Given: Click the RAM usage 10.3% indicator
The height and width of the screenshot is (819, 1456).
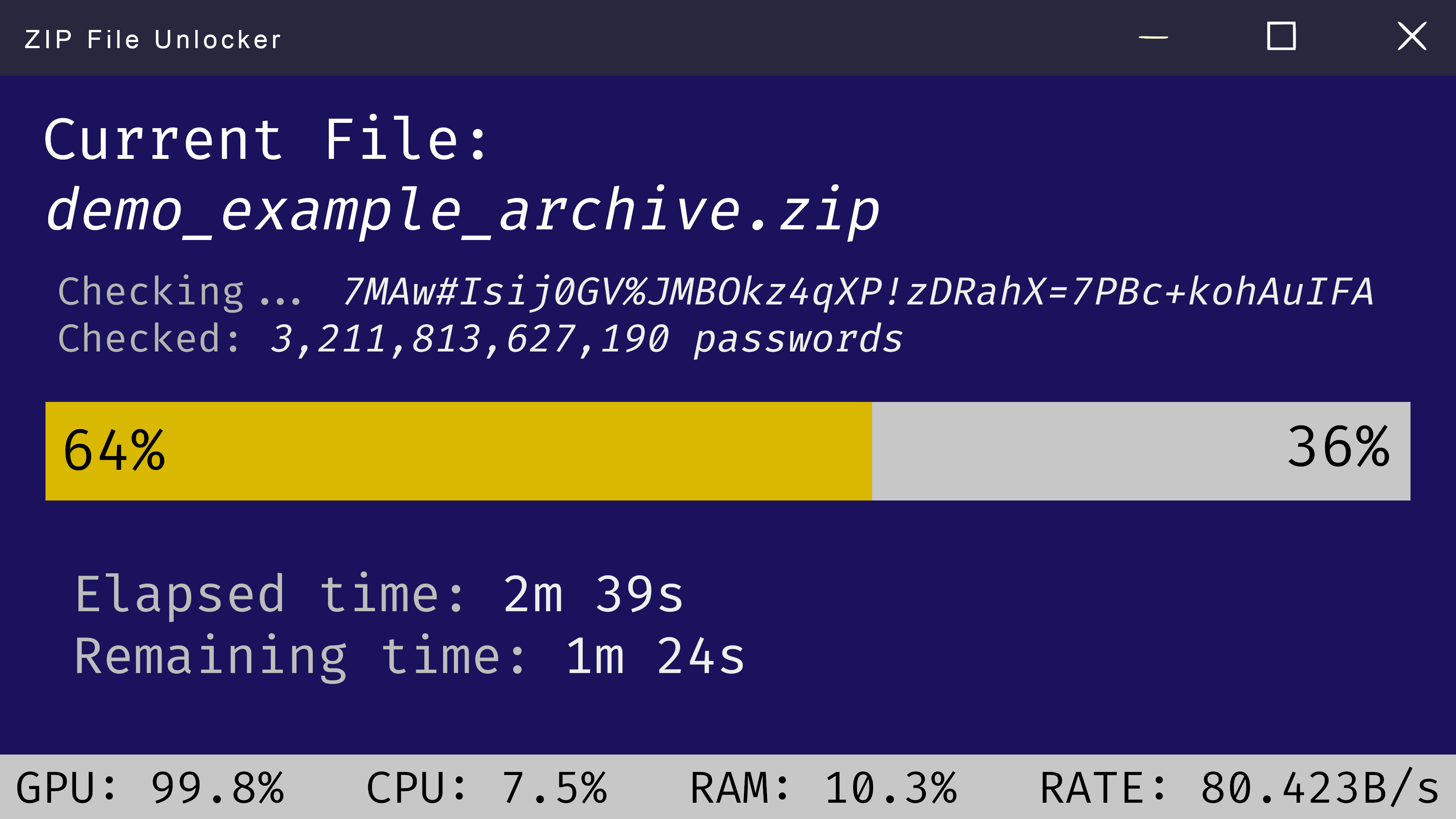Looking at the screenshot, I should click(823, 788).
